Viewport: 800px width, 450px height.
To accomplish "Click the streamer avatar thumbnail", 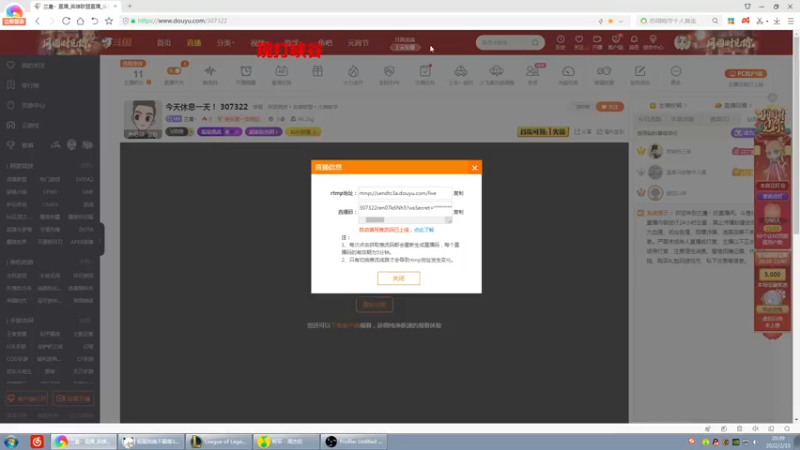I will click(x=142, y=119).
